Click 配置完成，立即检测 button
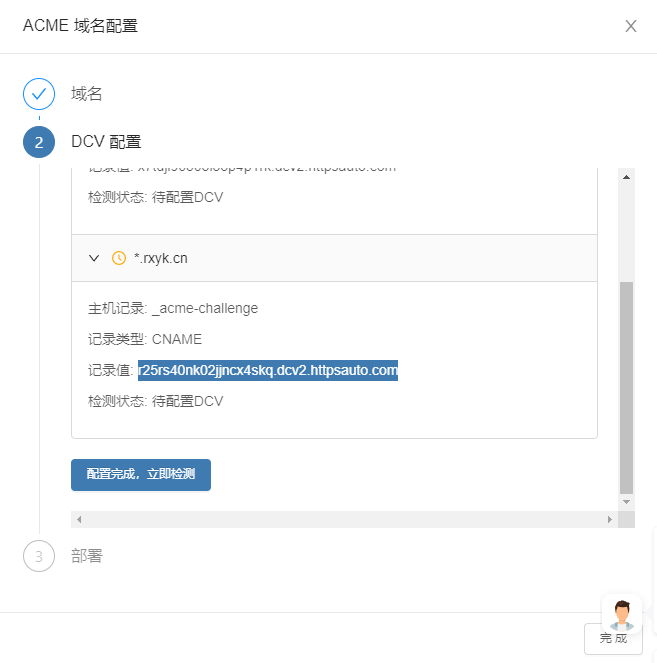This screenshot has width=657, height=663. pos(141,475)
